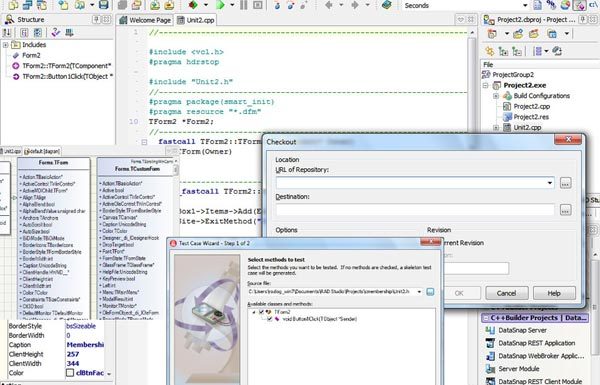The image size is (600, 385).
Task: Click the gray stacked pages toolbar icon
Action: [122, 5]
